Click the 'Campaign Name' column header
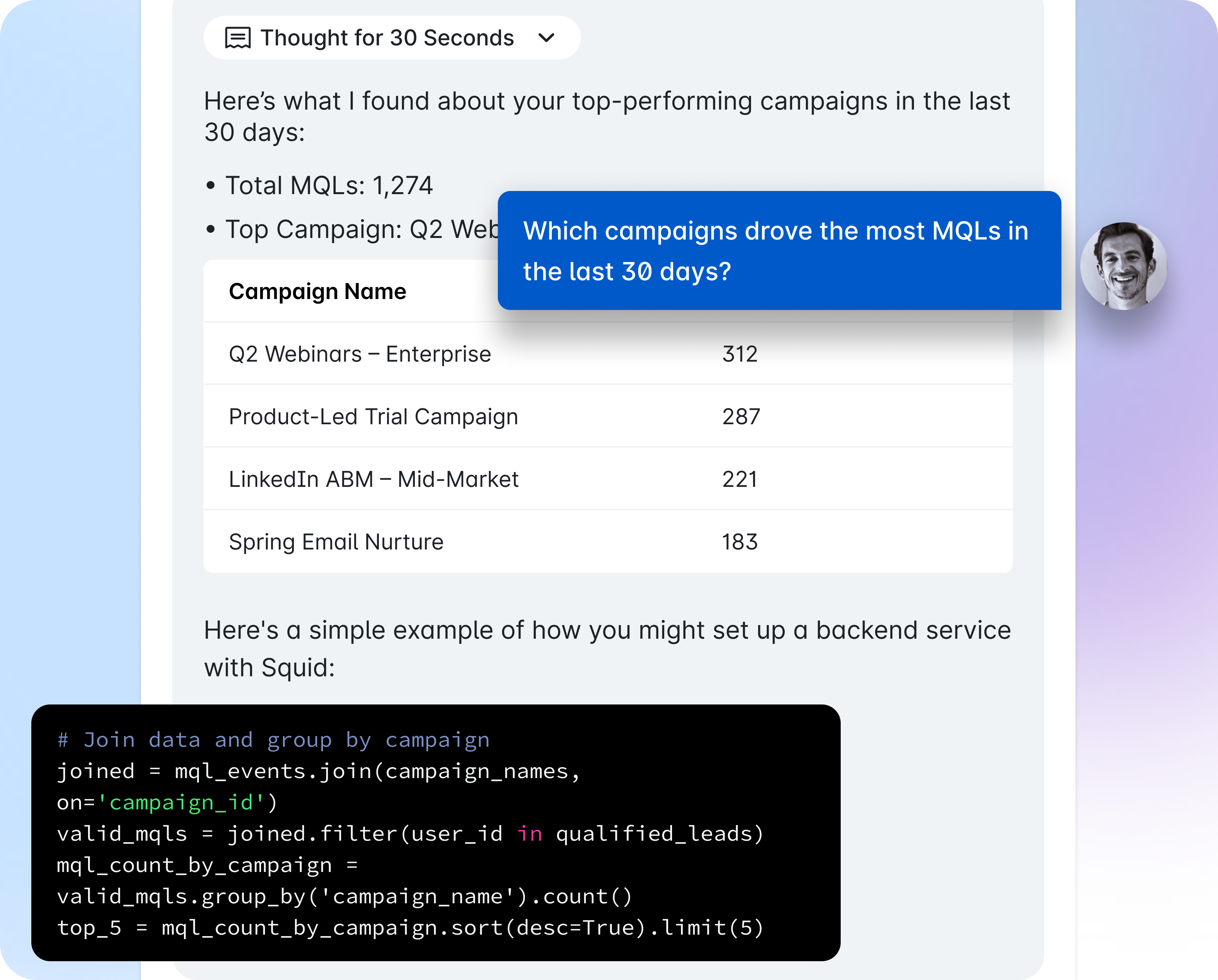1218x980 pixels. (317, 292)
